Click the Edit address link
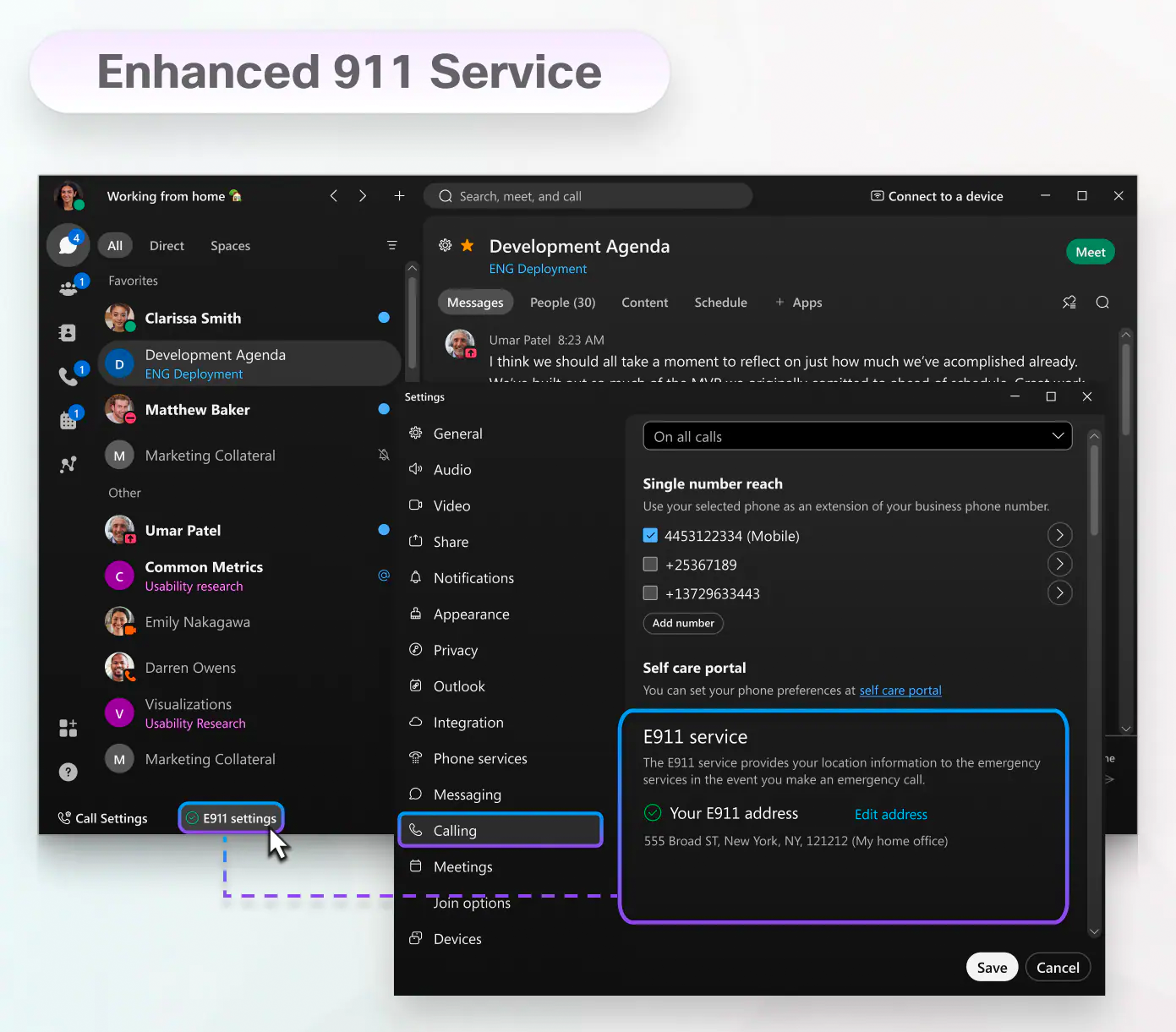 point(890,815)
